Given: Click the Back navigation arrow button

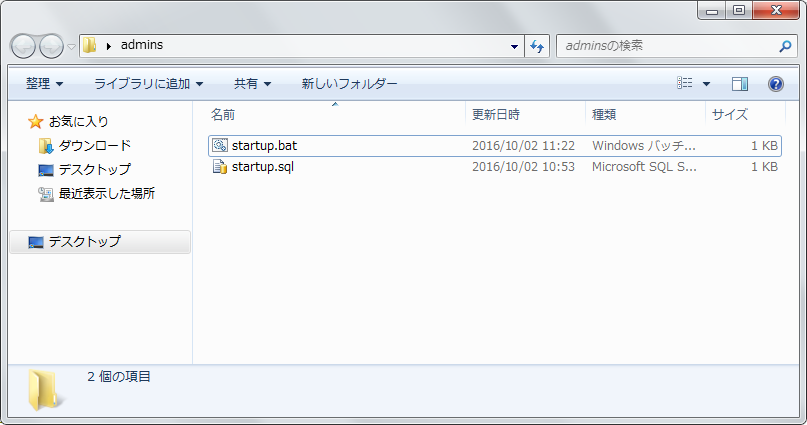Looking at the screenshot, I should 24,46.
